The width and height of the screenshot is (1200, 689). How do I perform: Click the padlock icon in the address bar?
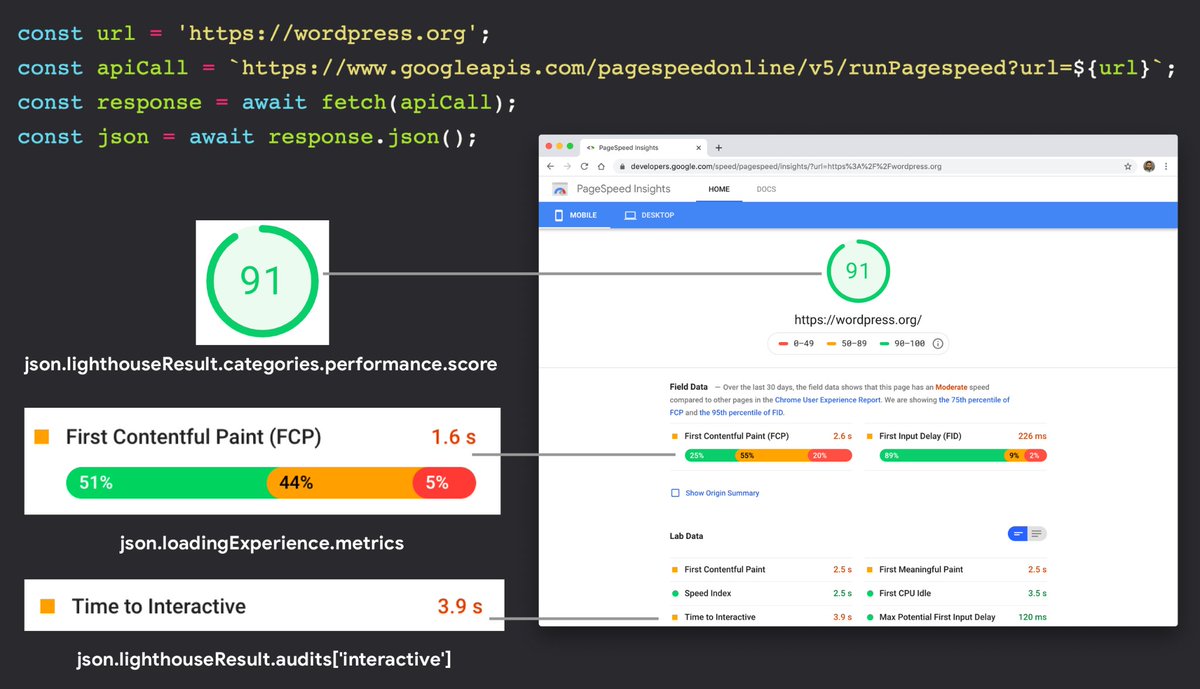click(621, 167)
